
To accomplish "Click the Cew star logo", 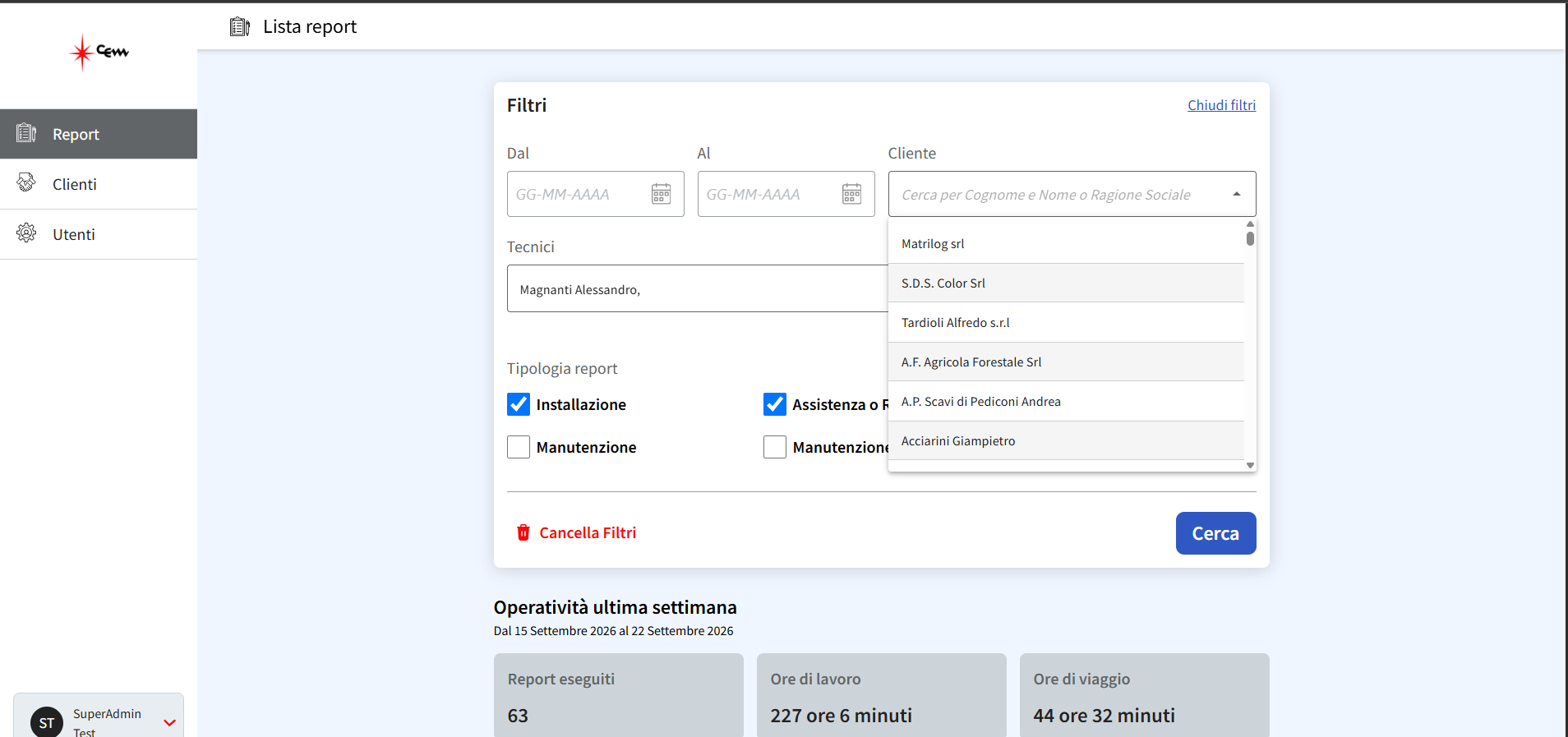I will pyautogui.click(x=99, y=53).
